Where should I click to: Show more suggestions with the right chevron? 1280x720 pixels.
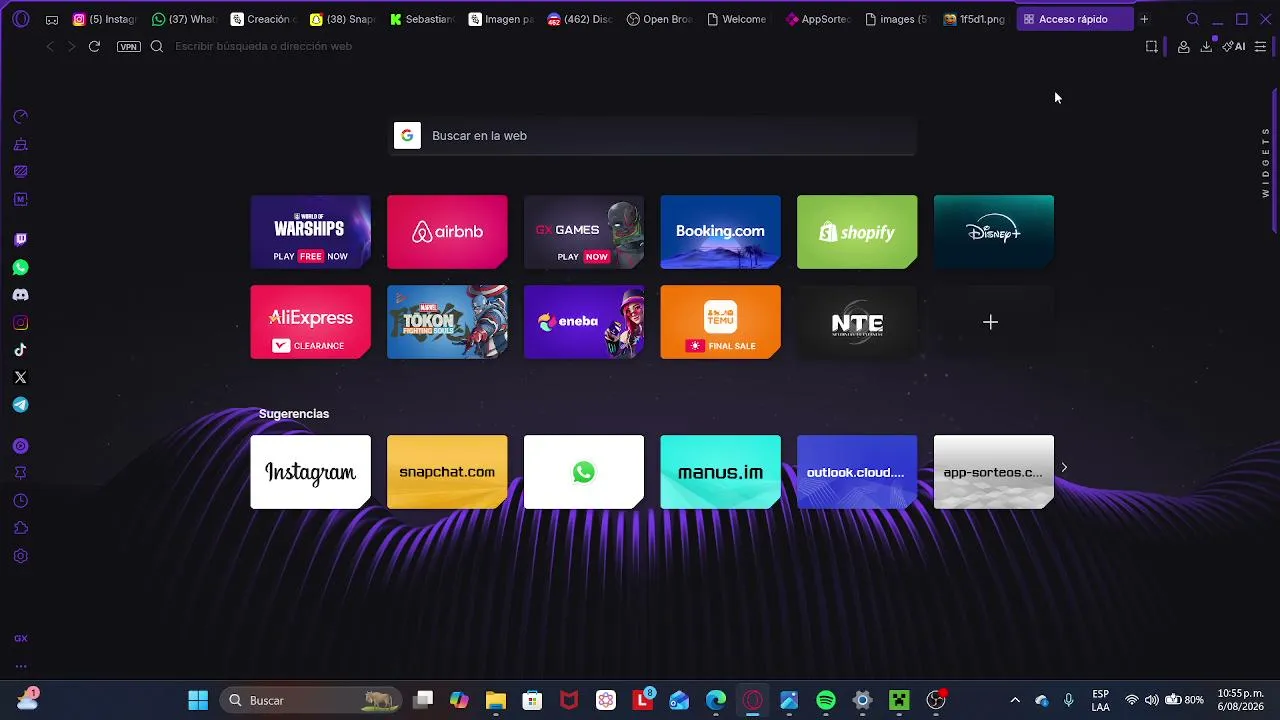[x=1064, y=467]
